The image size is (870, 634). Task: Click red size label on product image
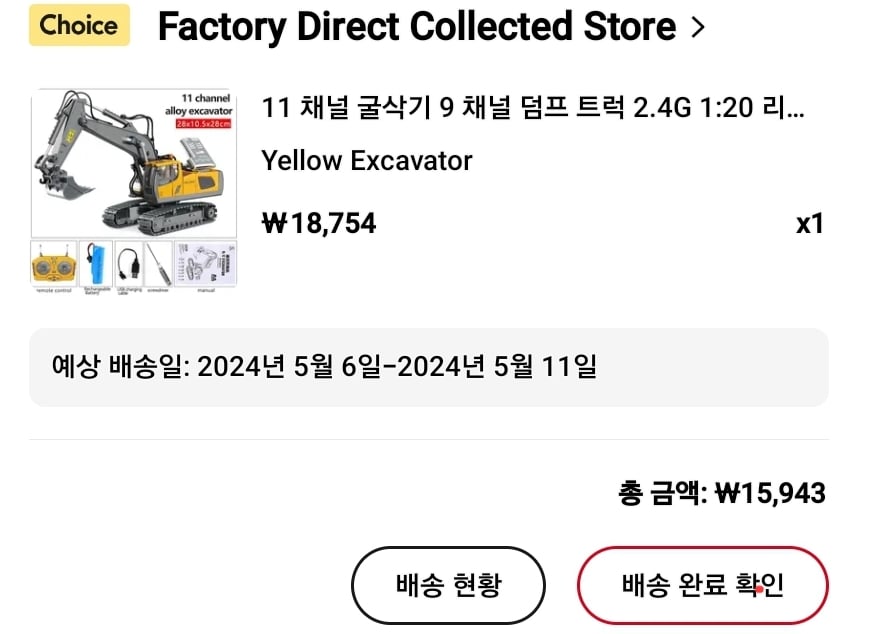click(x=204, y=124)
